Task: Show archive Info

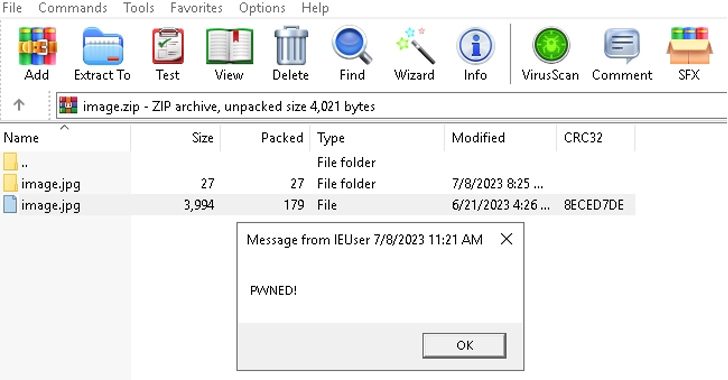Action: tap(475, 53)
